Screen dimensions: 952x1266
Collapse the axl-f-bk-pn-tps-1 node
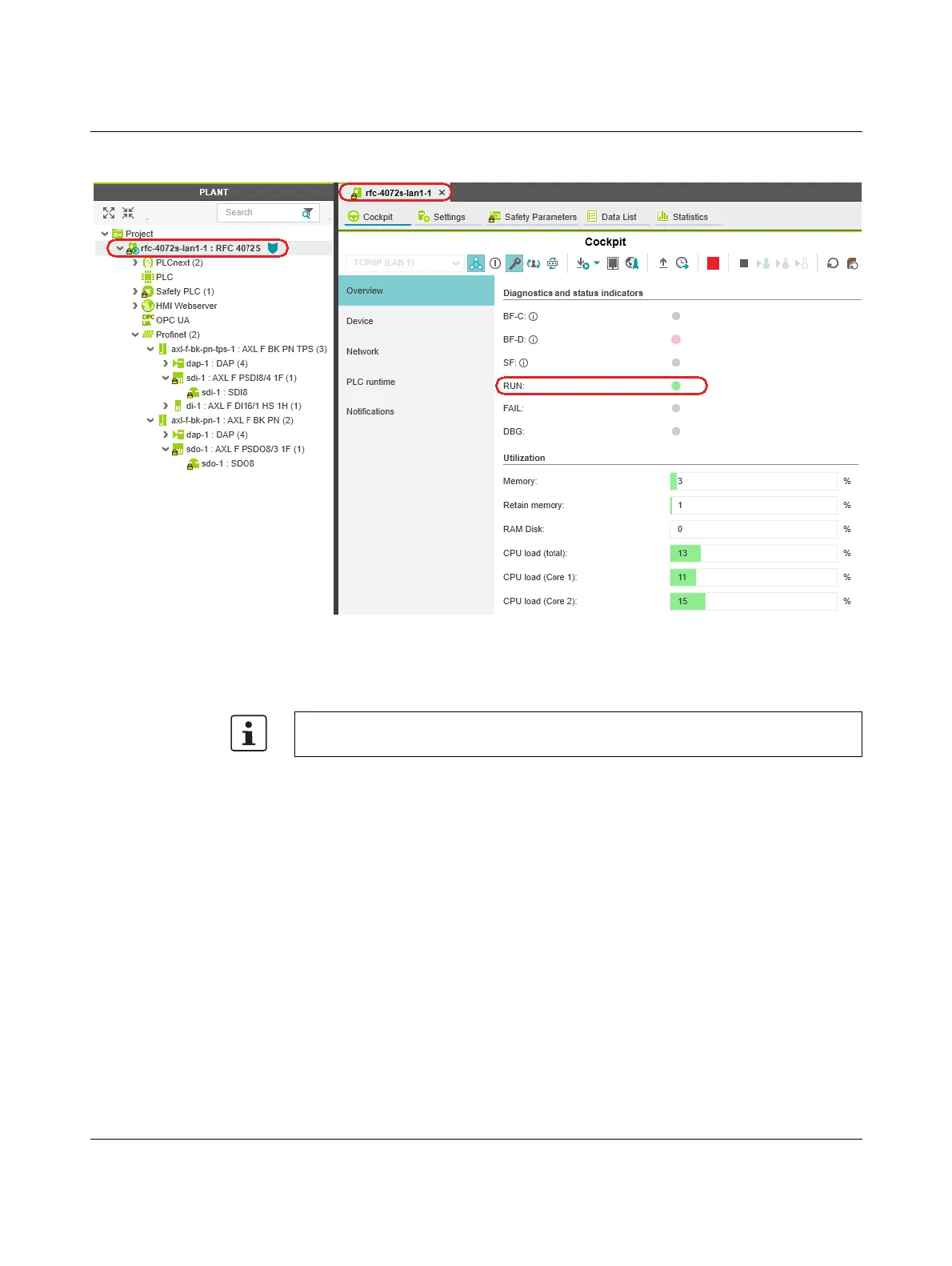(x=150, y=349)
